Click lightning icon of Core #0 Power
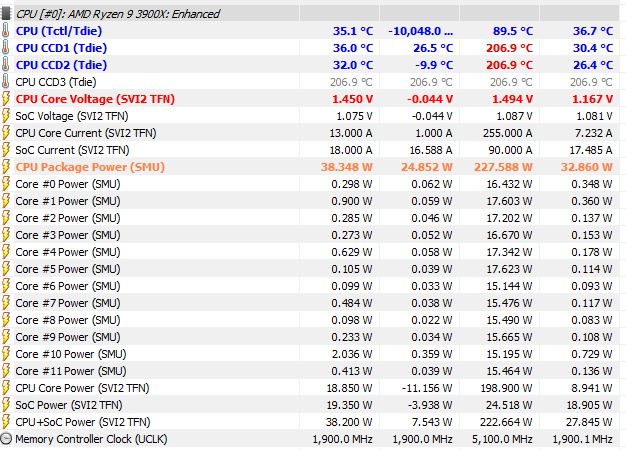This screenshot has width=626, height=450. 6,184
